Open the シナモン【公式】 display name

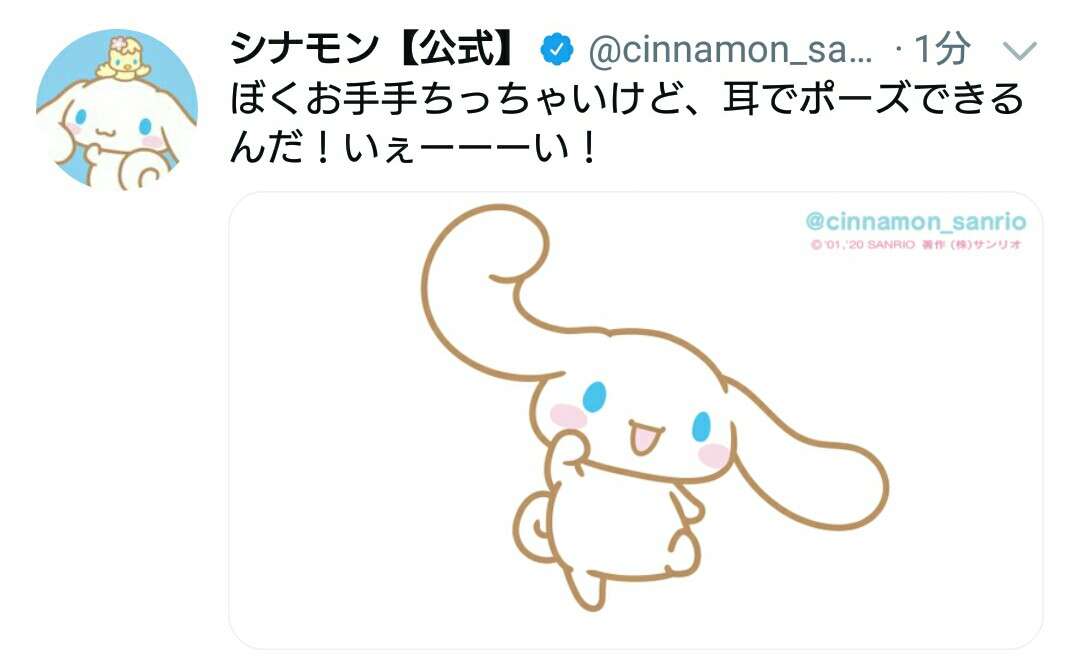click(373, 49)
